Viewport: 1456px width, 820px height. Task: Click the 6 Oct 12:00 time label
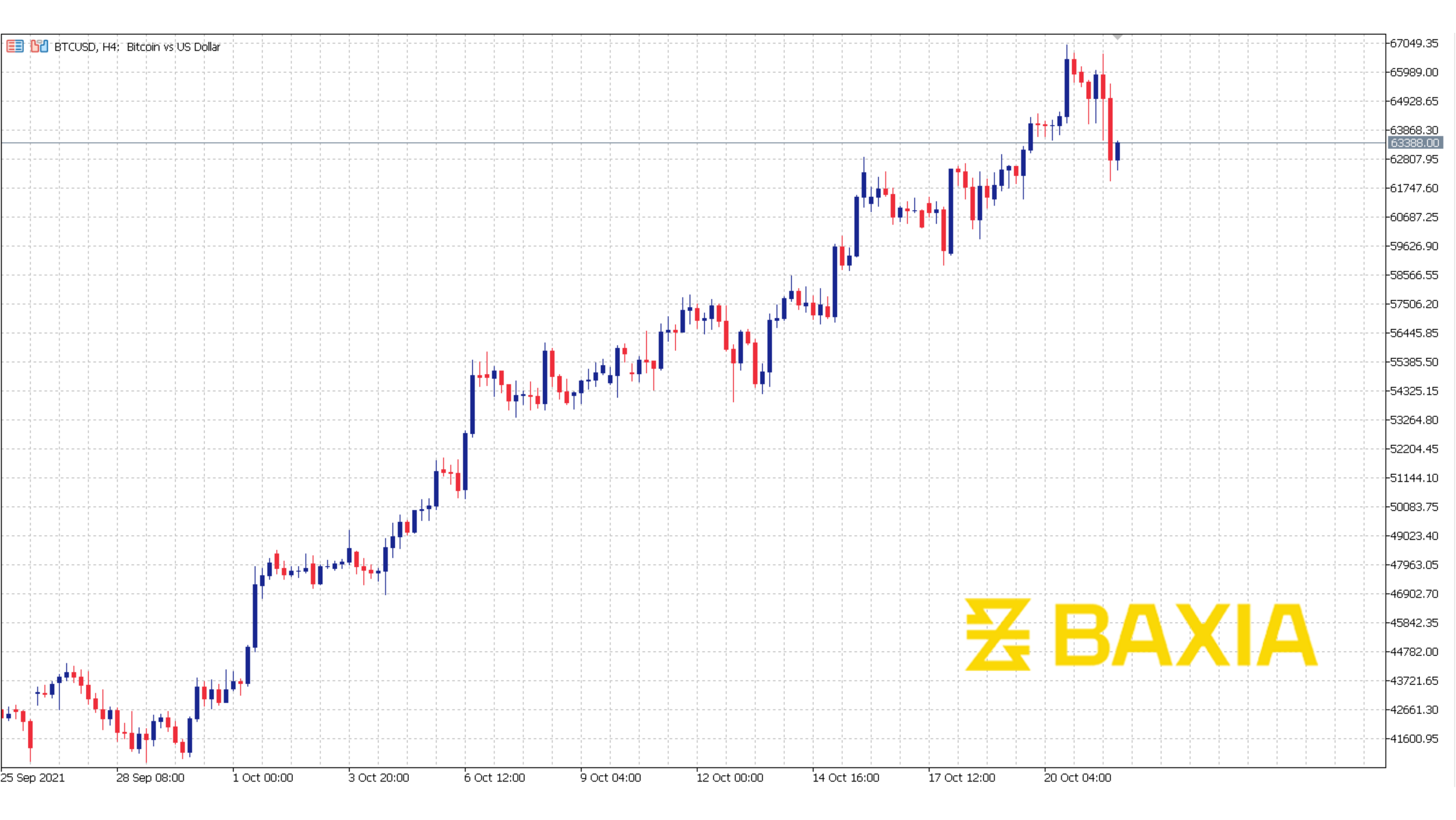[x=495, y=778]
